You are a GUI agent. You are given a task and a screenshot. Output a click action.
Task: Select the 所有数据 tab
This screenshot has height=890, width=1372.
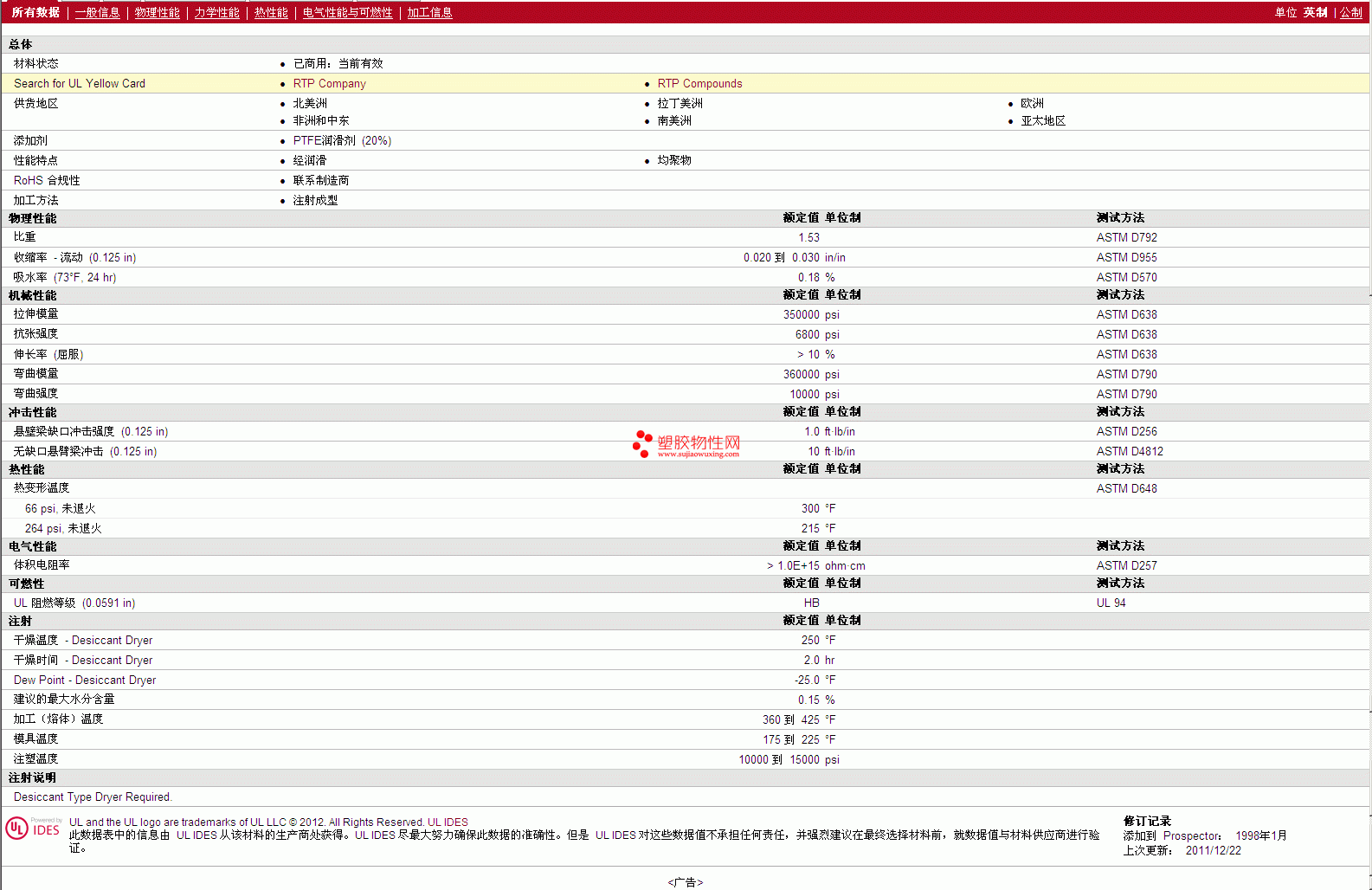pyautogui.click(x=35, y=12)
